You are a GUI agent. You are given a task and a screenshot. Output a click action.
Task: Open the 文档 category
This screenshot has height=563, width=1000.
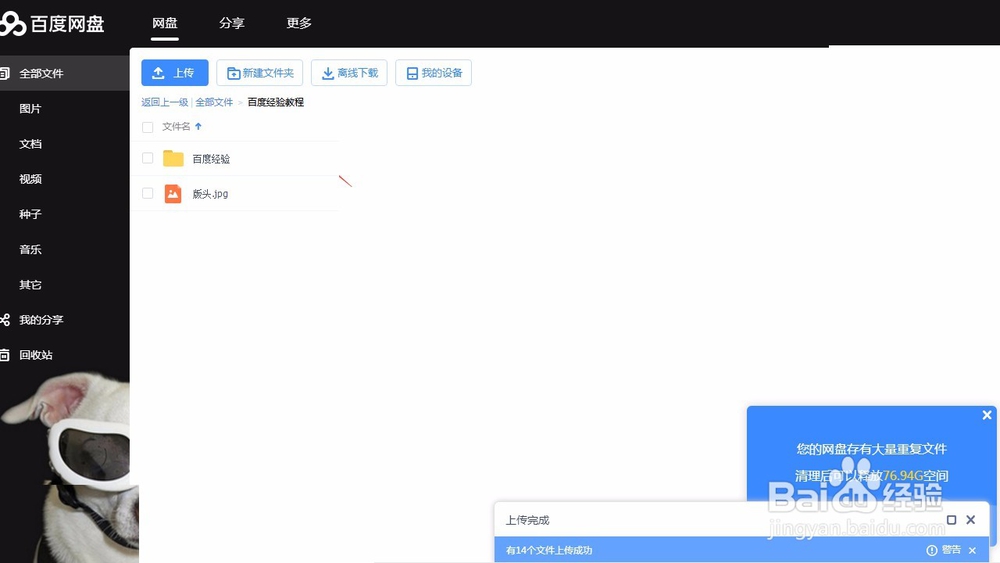tap(30, 143)
